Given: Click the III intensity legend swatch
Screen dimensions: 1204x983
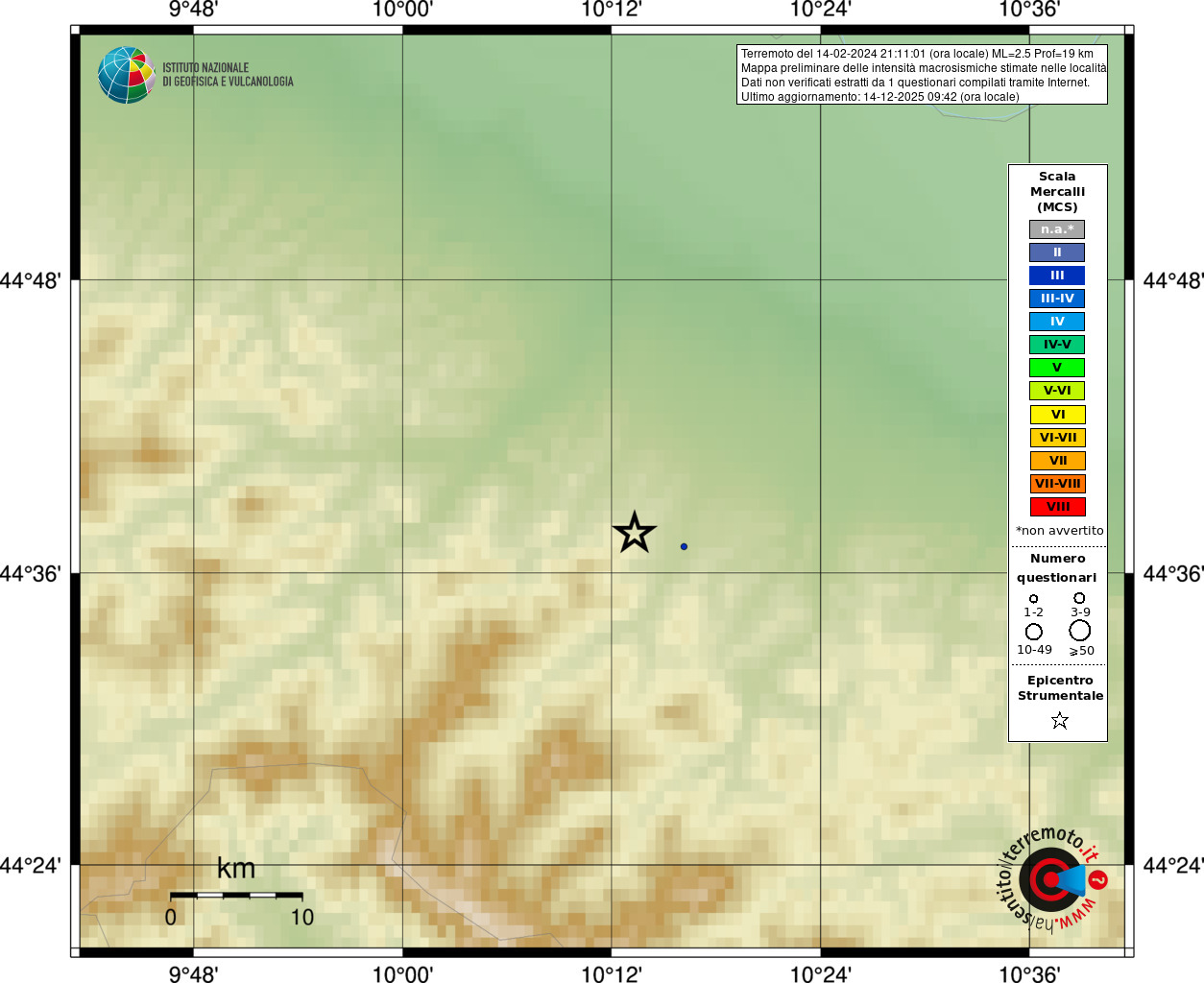Looking at the screenshot, I should tap(1057, 276).
